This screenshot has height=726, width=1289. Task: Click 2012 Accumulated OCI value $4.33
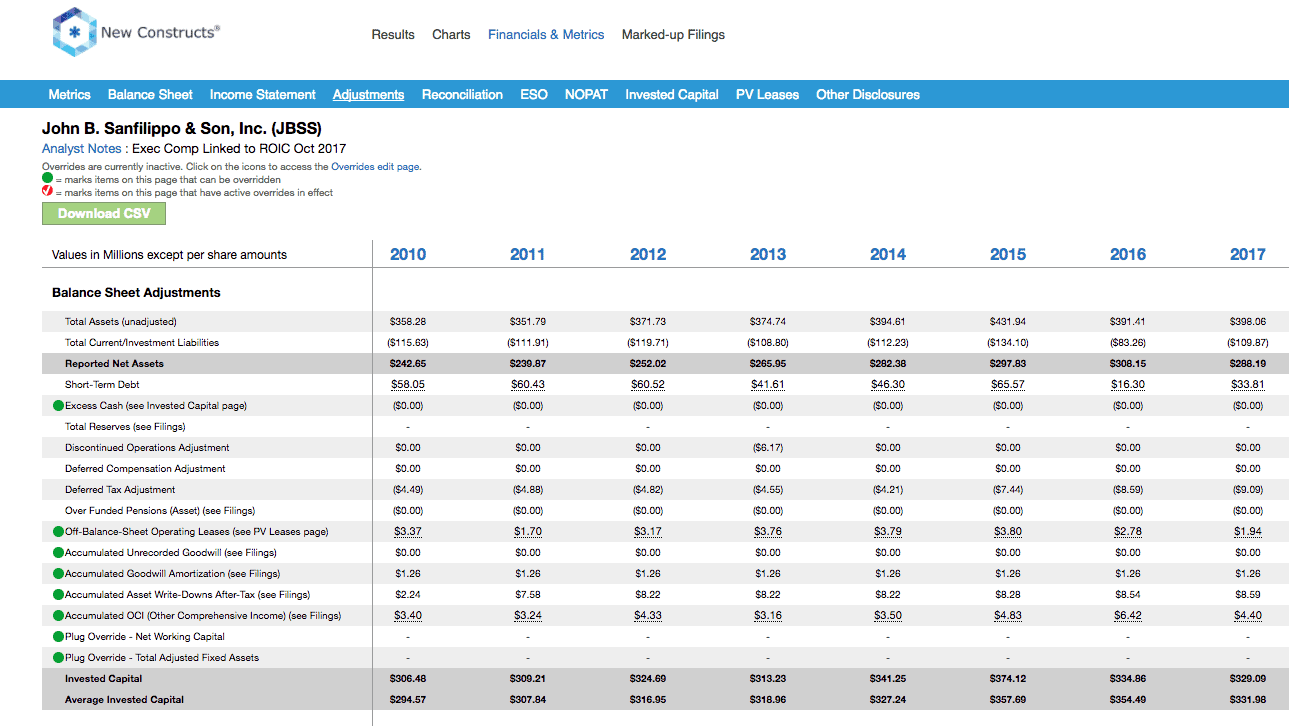point(648,616)
